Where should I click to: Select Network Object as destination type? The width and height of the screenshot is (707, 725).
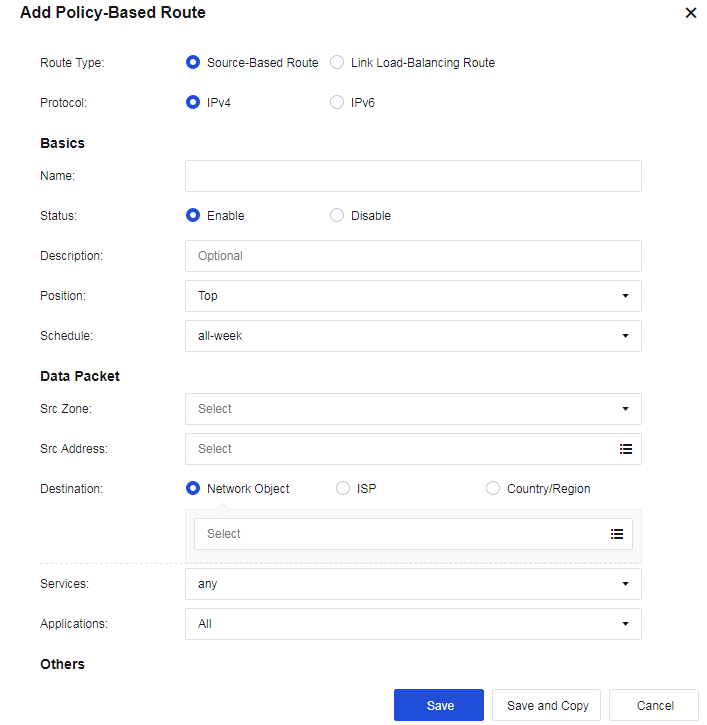coord(194,489)
